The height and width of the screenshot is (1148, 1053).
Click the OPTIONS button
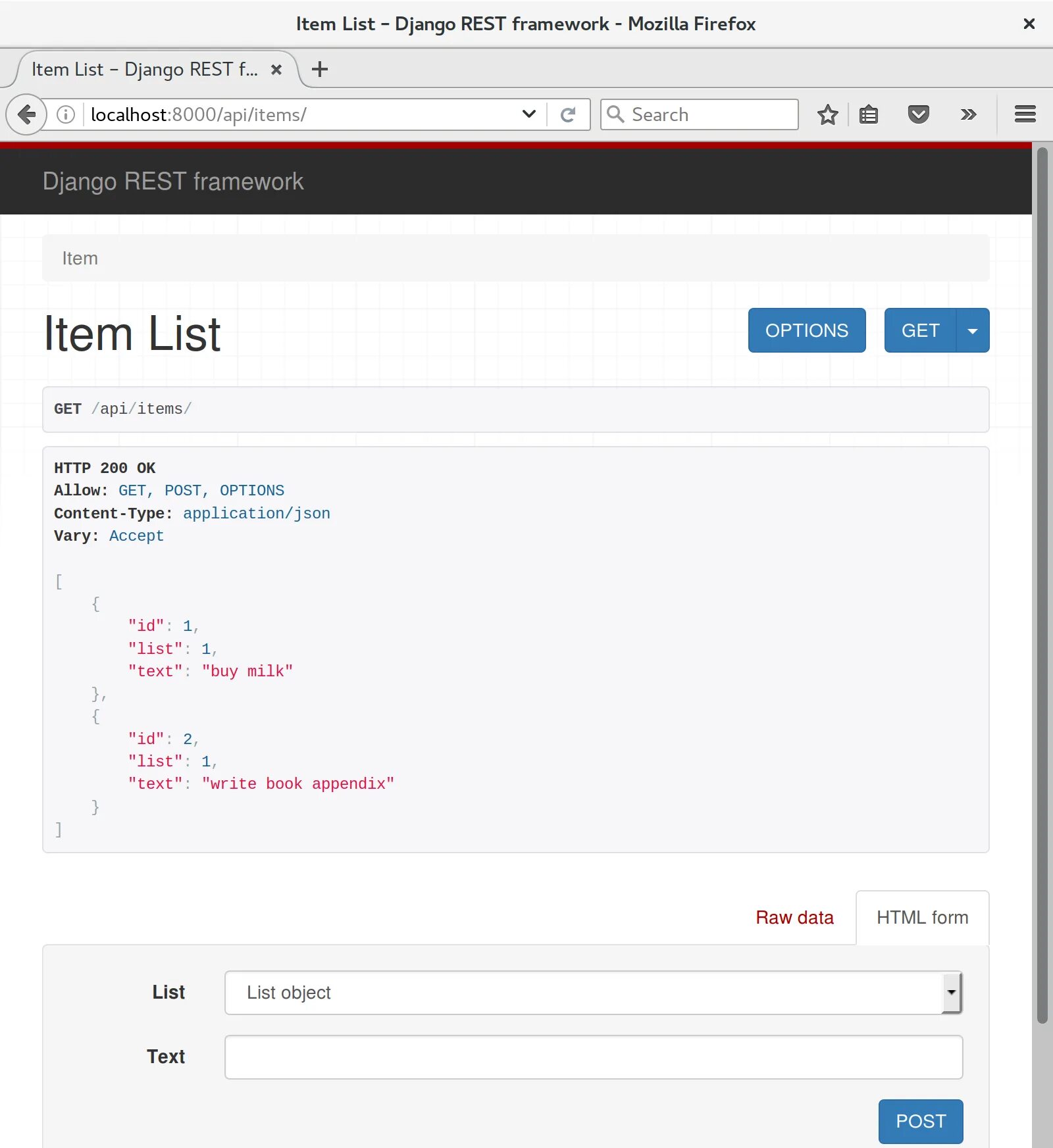[x=807, y=330]
